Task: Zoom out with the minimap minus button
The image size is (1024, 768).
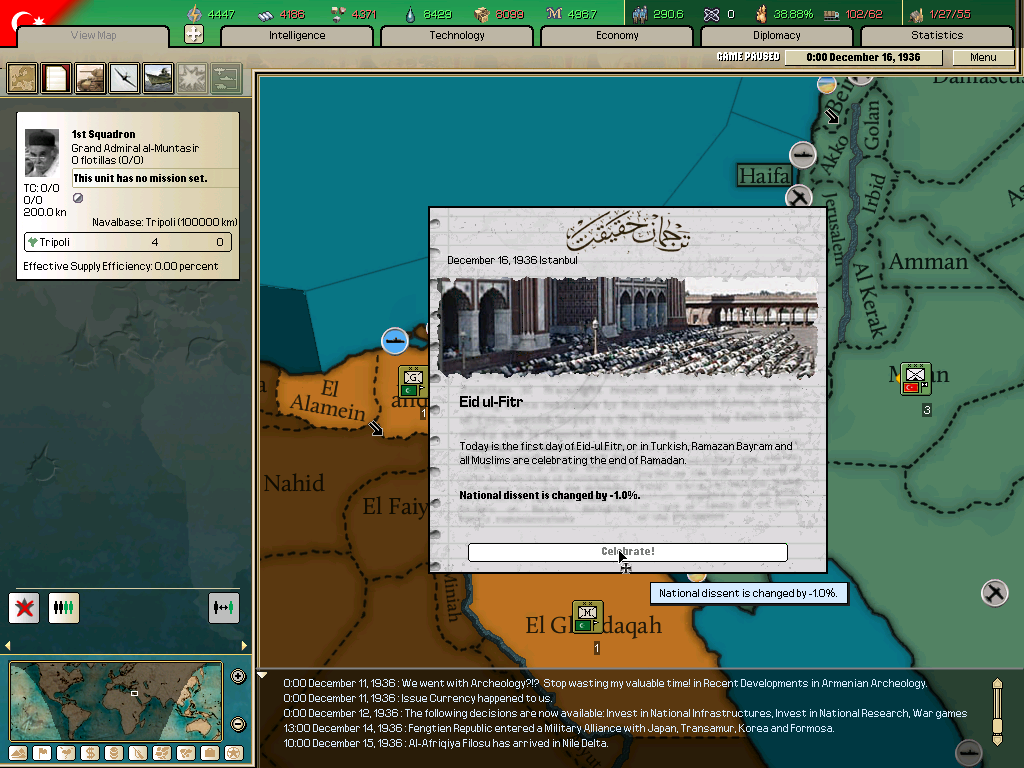Action: 238,724
